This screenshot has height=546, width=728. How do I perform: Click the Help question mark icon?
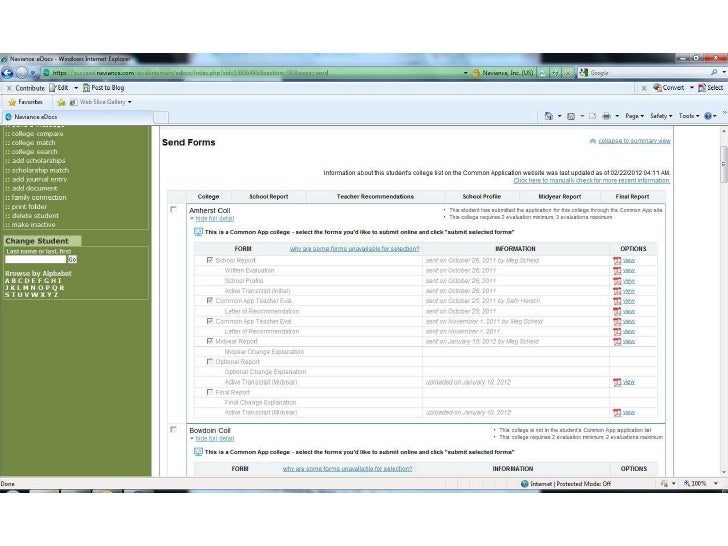[x=708, y=116]
